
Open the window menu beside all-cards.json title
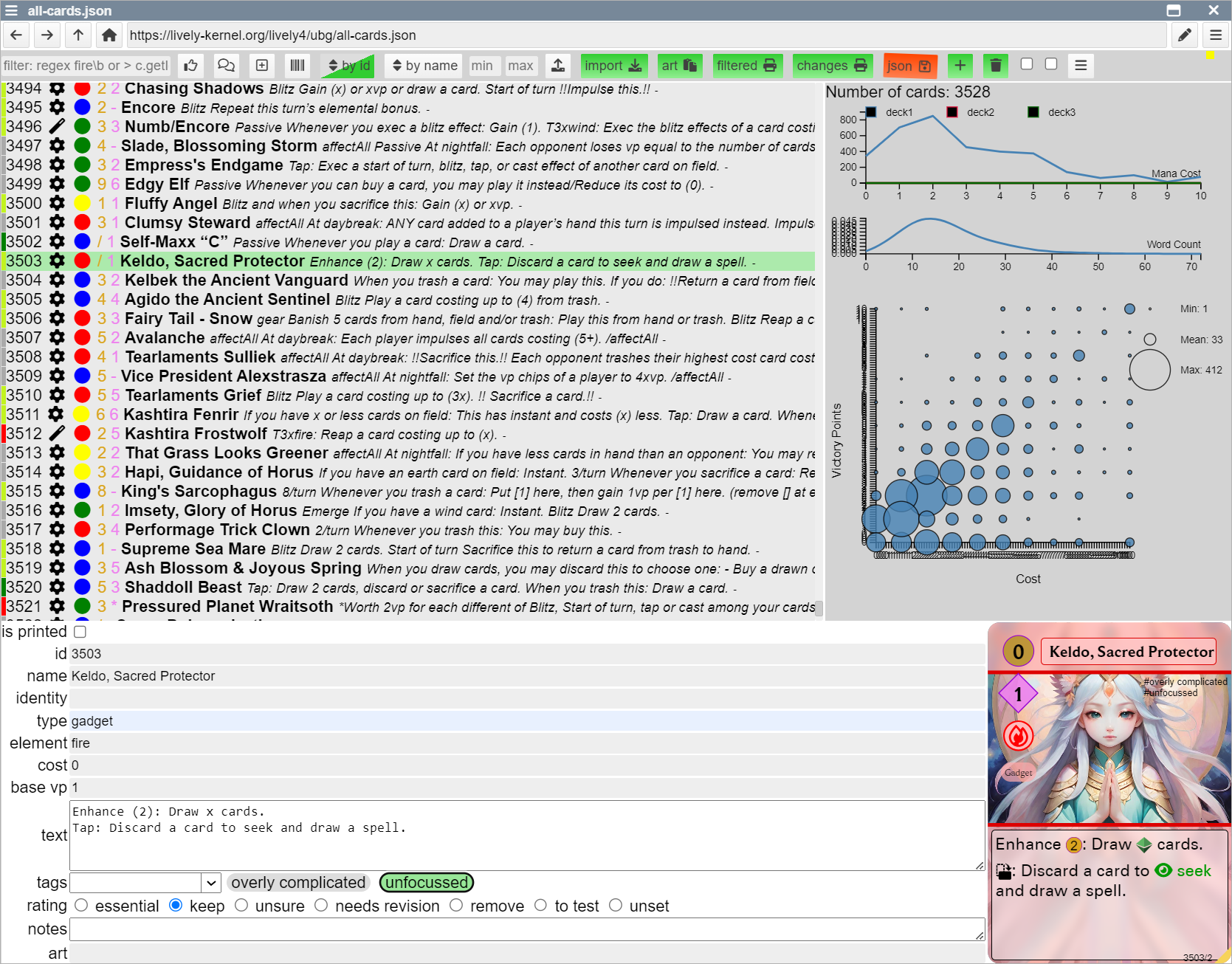coord(11,10)
